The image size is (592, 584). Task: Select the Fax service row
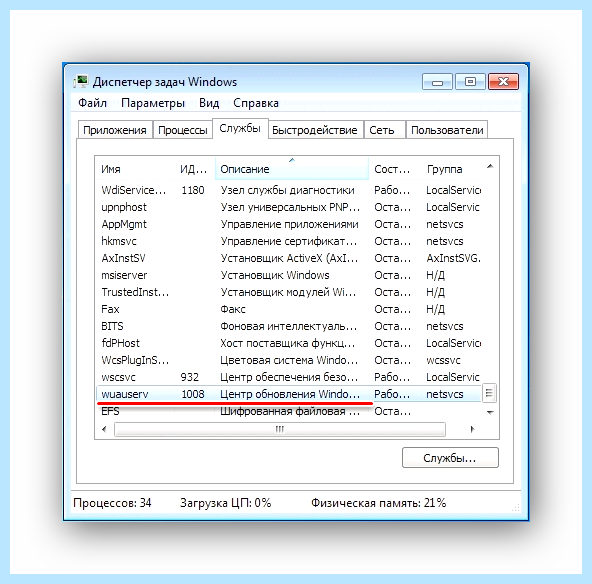tap(289, 309)
